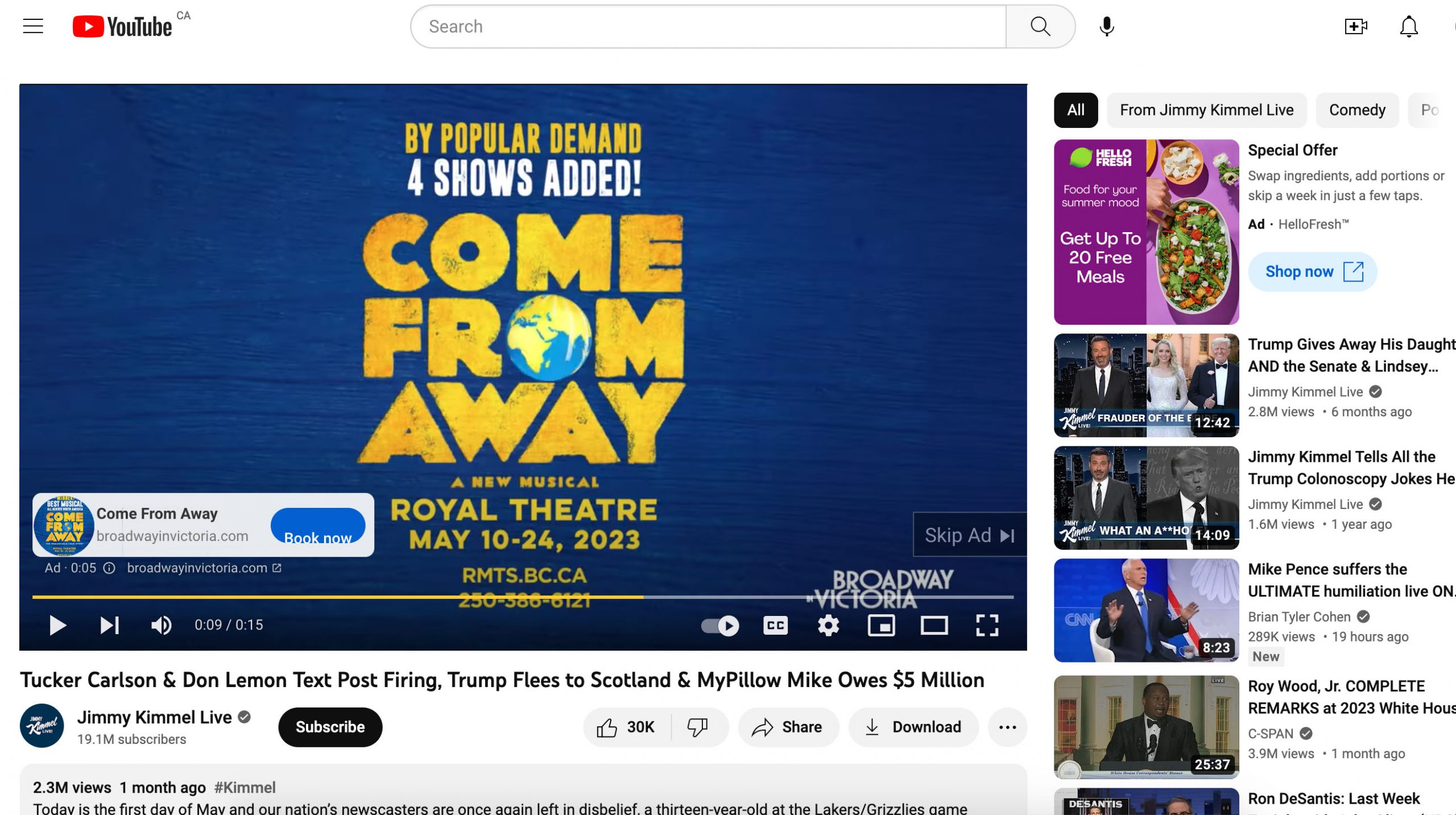
Task: Click the Skip Ad button
Action: (969, 535)
